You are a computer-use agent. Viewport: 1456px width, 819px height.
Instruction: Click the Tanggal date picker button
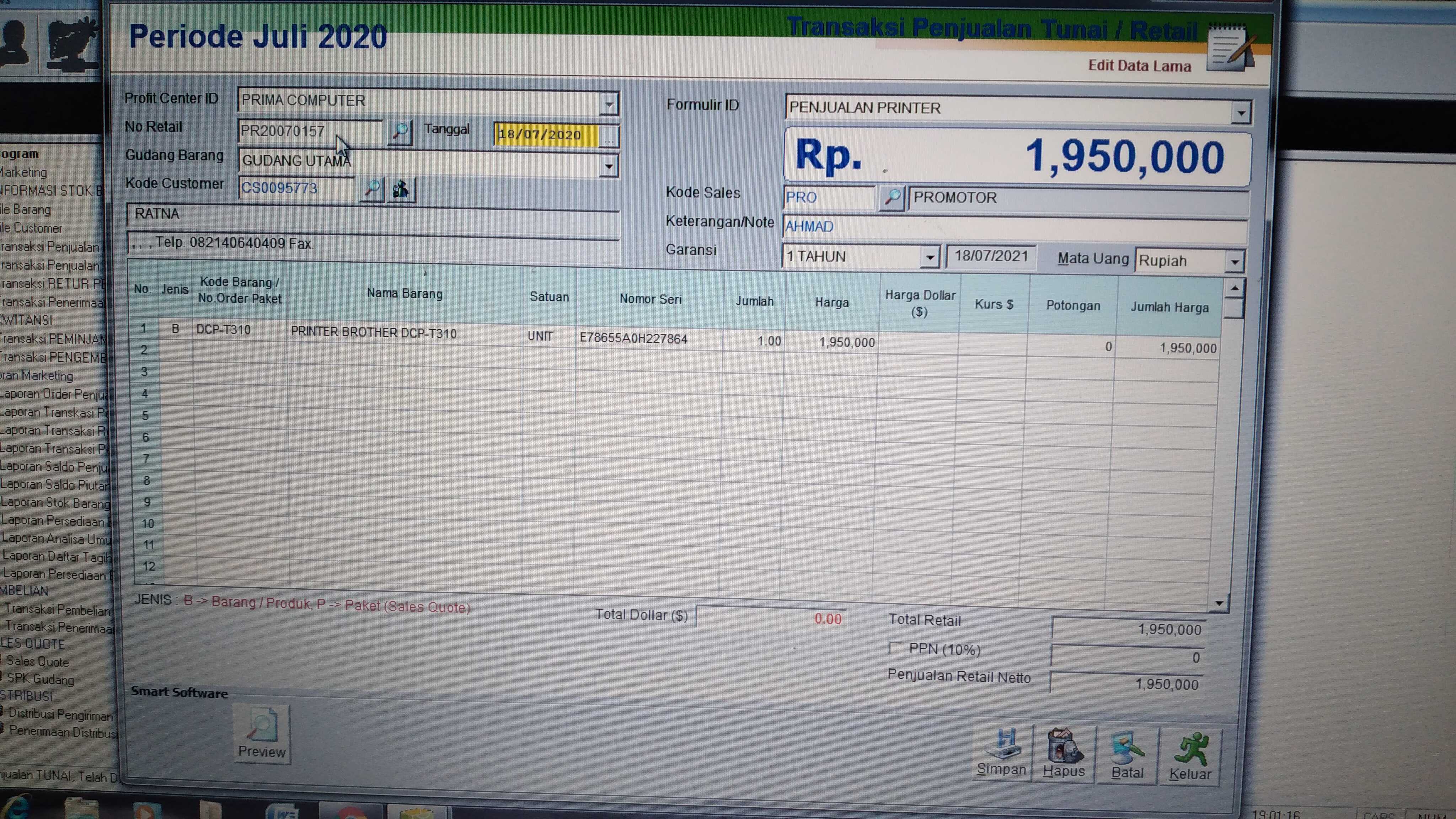point(609,137)
